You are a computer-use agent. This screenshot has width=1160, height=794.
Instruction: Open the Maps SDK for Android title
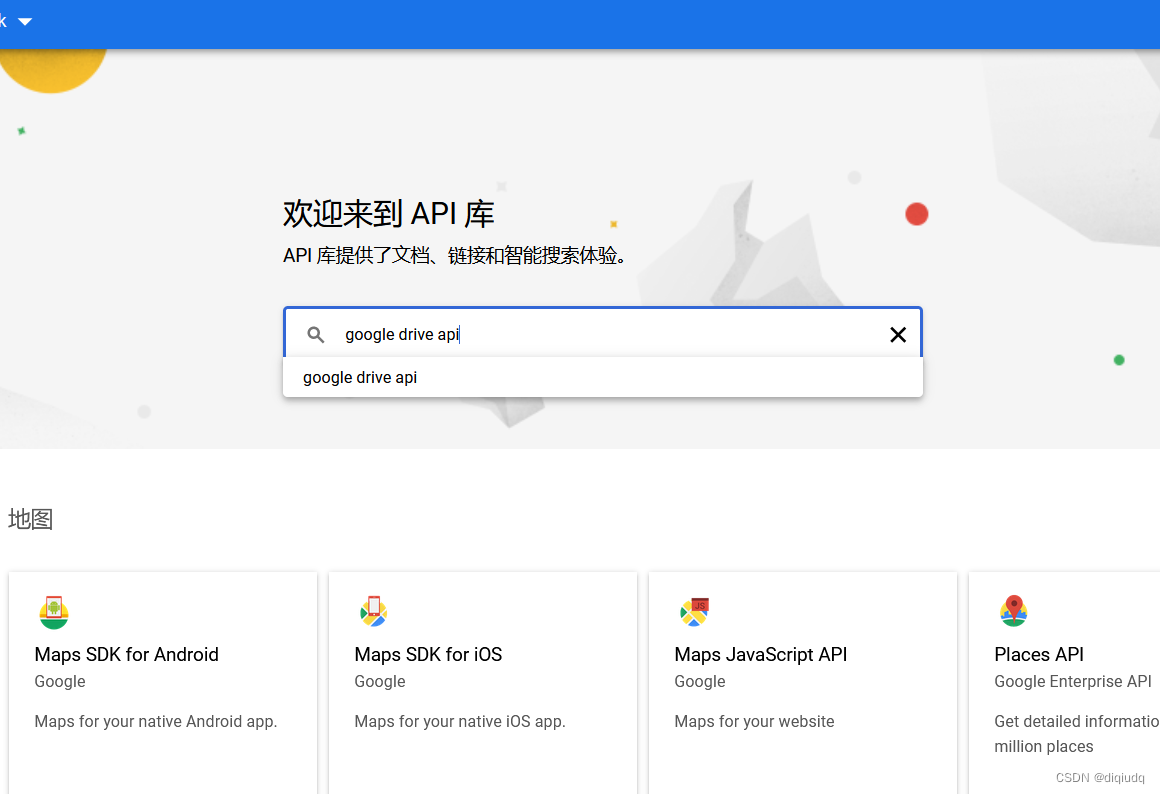(127, 654)
